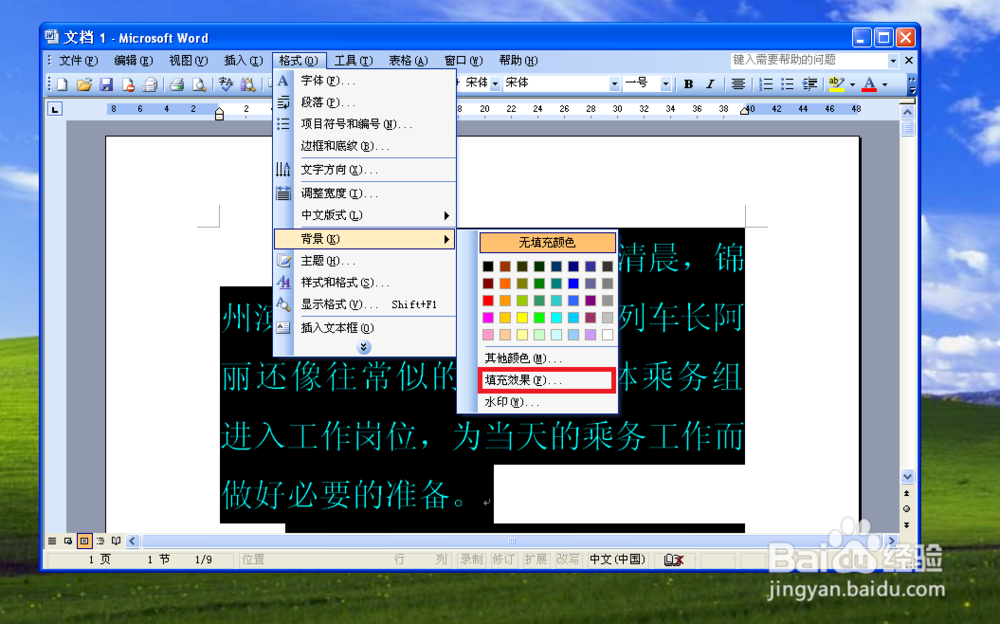The height and width of the screenshot is (624, 1000).
Task: Select 水印 in the background submenu
Action: click(547, 402)
